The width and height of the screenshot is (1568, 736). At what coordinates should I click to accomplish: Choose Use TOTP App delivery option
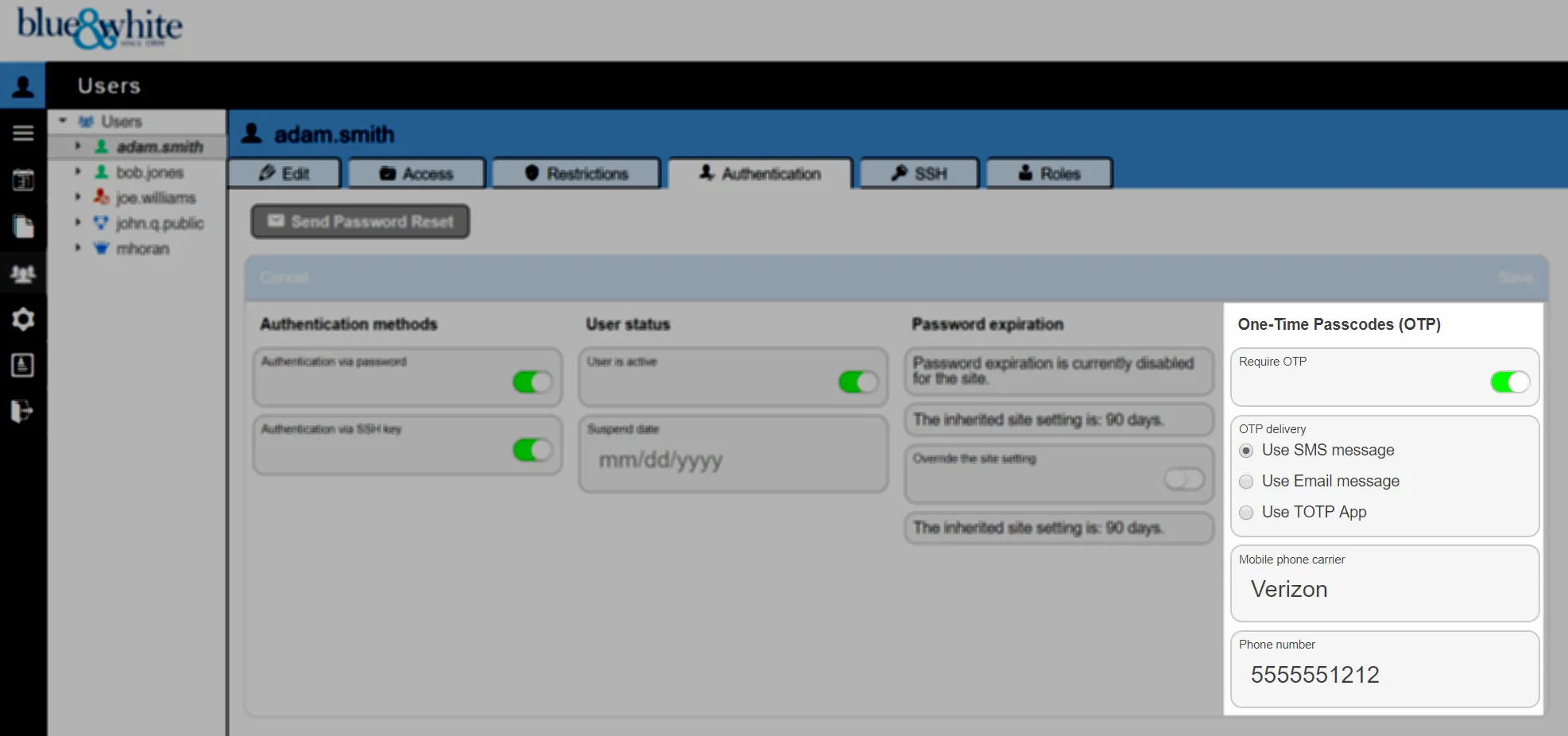1246,513
